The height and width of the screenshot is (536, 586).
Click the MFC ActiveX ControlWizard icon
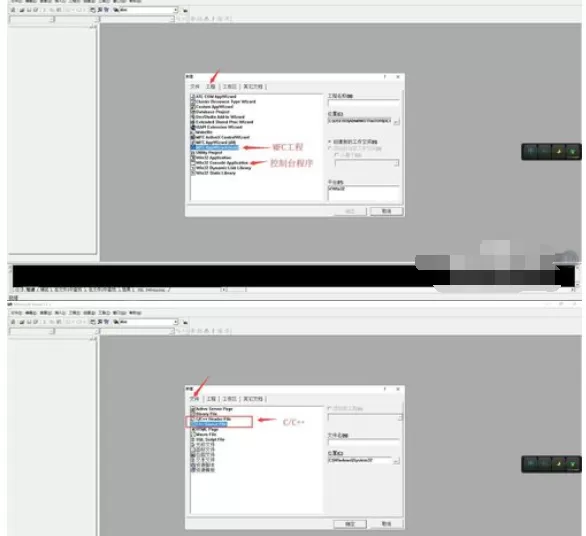193,137
